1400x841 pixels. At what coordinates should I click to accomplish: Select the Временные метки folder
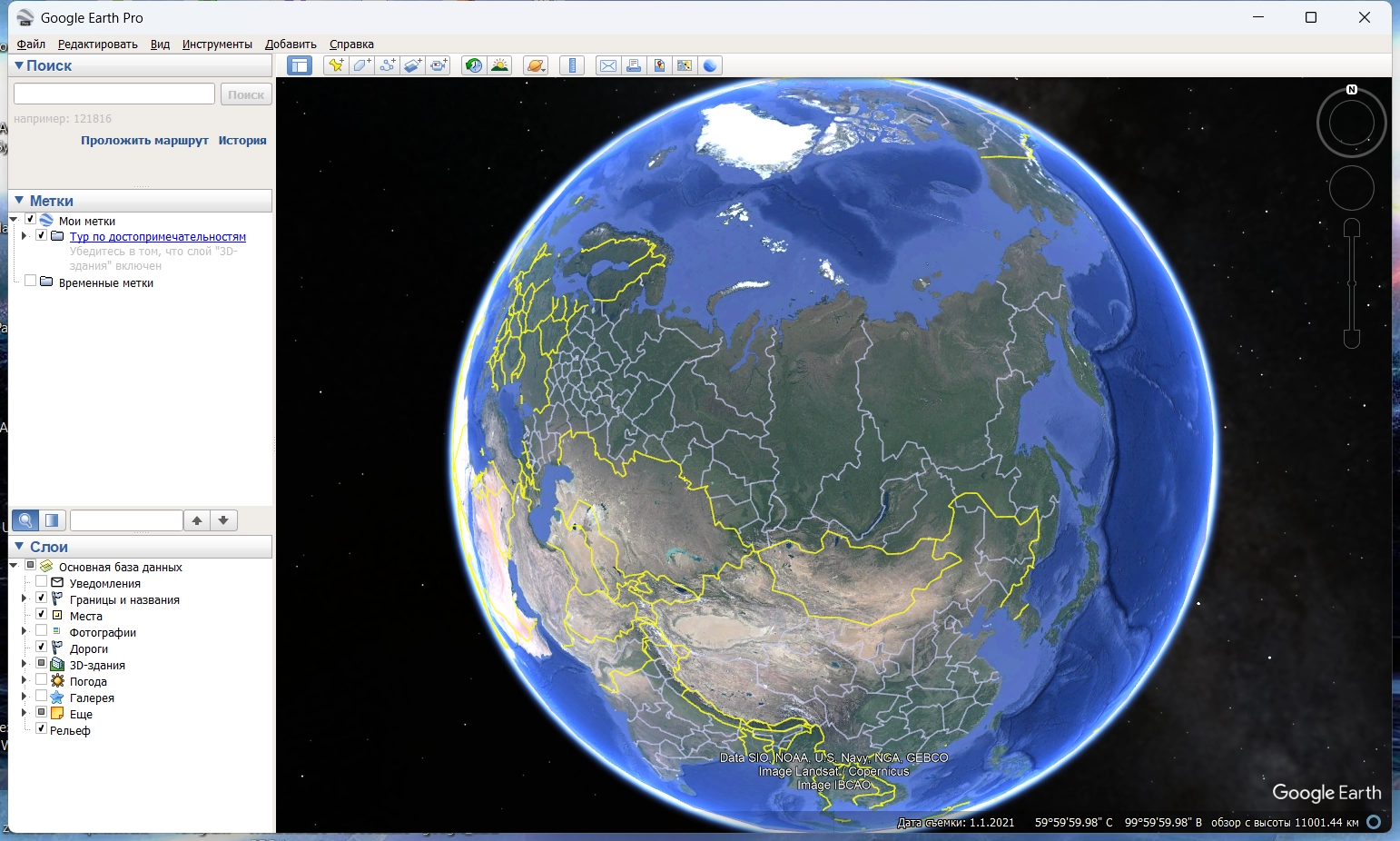[x=106, y=283]
